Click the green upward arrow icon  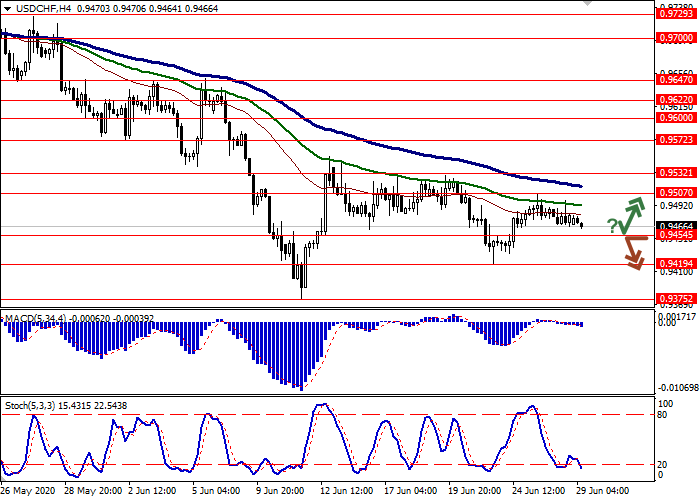click(x=632, y=214)
